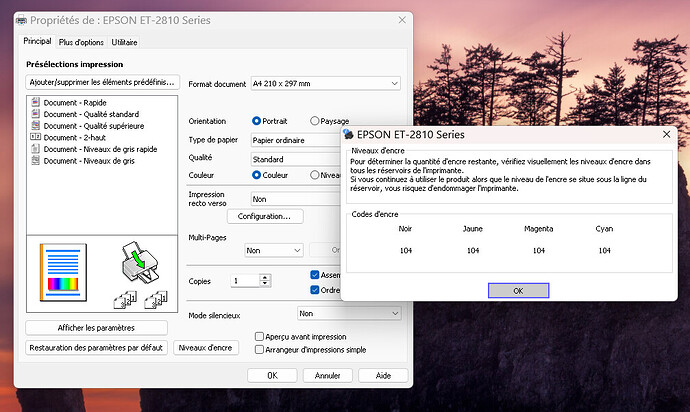Viewport: 690px width, 412px height.
Task: Close the Propriétés de EPSON window
Action: [402, 20]
